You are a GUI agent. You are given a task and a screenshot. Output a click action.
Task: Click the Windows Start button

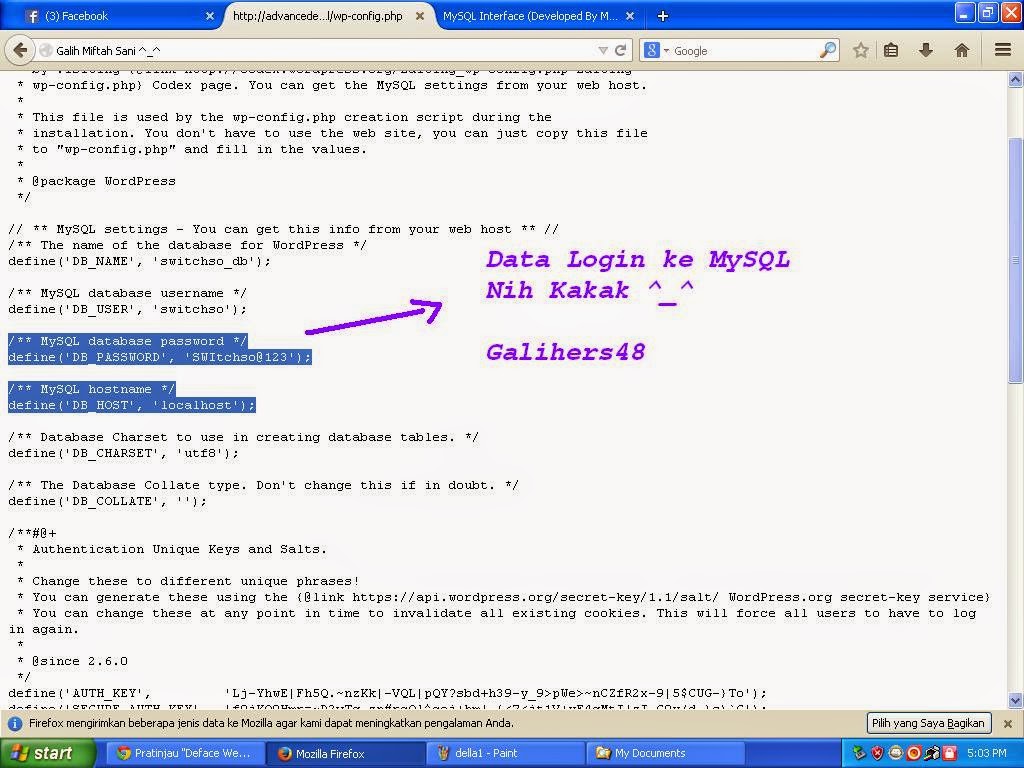coord(45,753)
